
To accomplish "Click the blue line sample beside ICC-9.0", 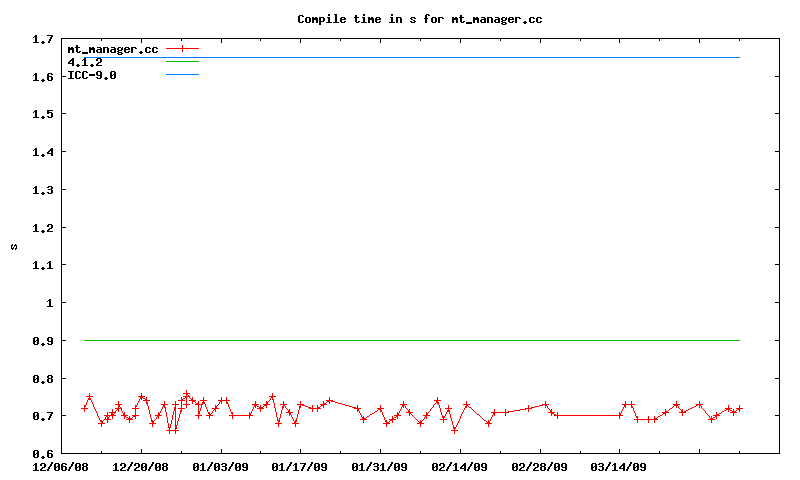I will coord(182,75).
